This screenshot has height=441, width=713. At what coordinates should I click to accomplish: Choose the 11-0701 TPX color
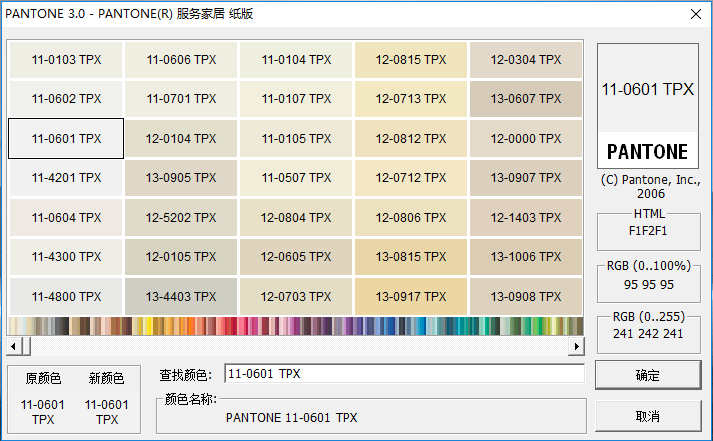[x=181, y=99]
